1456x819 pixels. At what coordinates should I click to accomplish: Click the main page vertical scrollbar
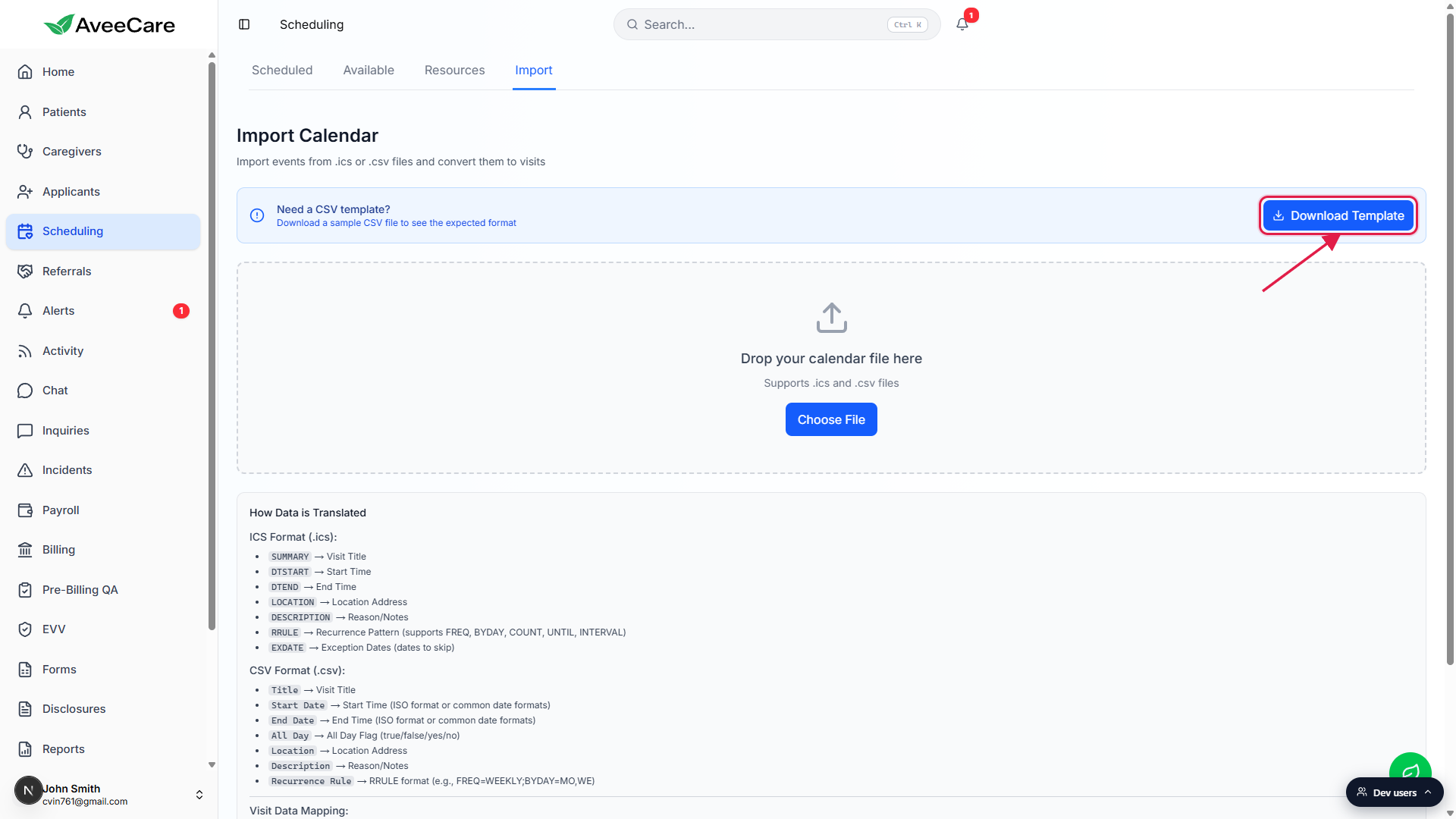click(x=1450, y=337)
